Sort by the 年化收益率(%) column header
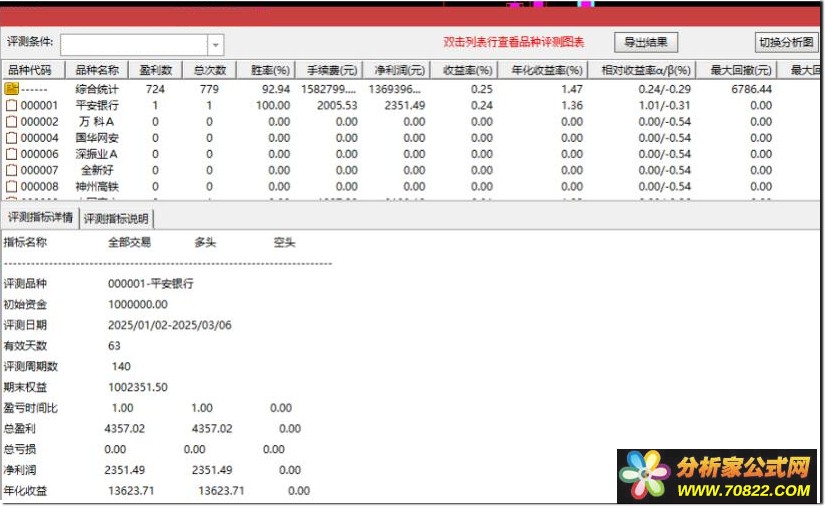Screen dimensions: 827x507 (543, 70)
